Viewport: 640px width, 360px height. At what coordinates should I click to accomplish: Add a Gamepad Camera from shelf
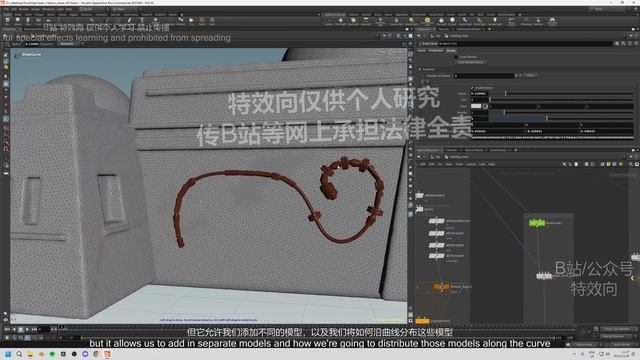click(x=552, y=21)
